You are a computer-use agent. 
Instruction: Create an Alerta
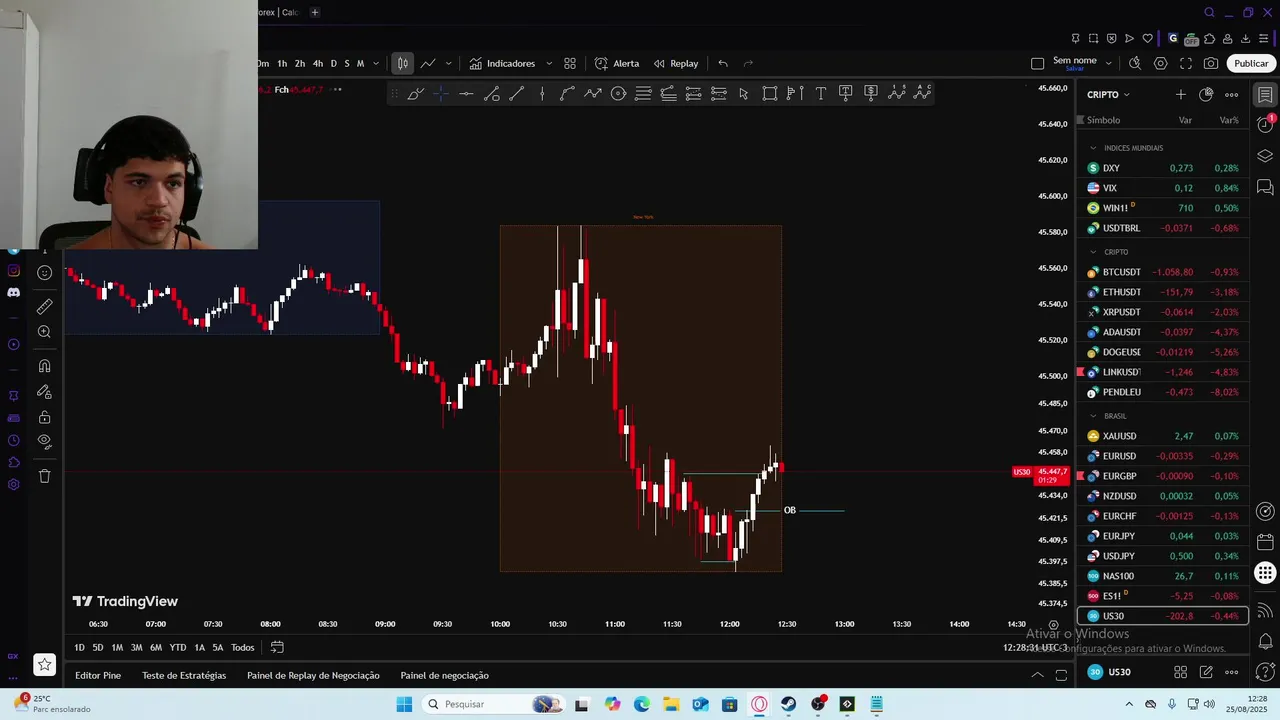point(617,63)
